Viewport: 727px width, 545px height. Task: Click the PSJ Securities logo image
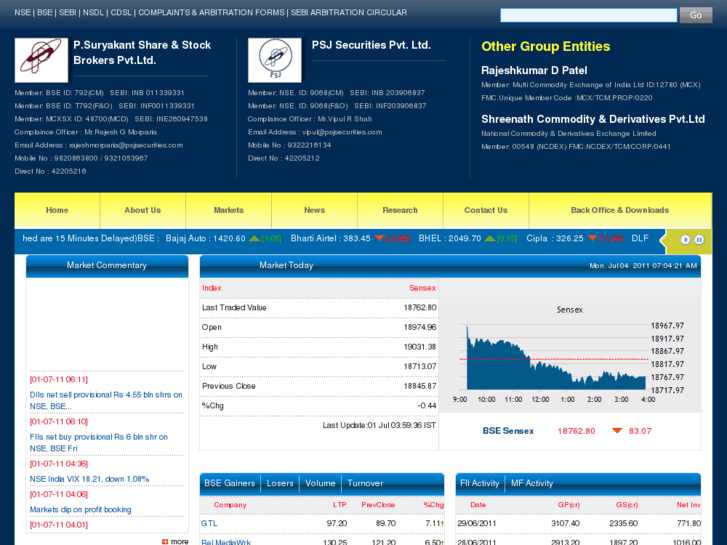pos(274,60)
